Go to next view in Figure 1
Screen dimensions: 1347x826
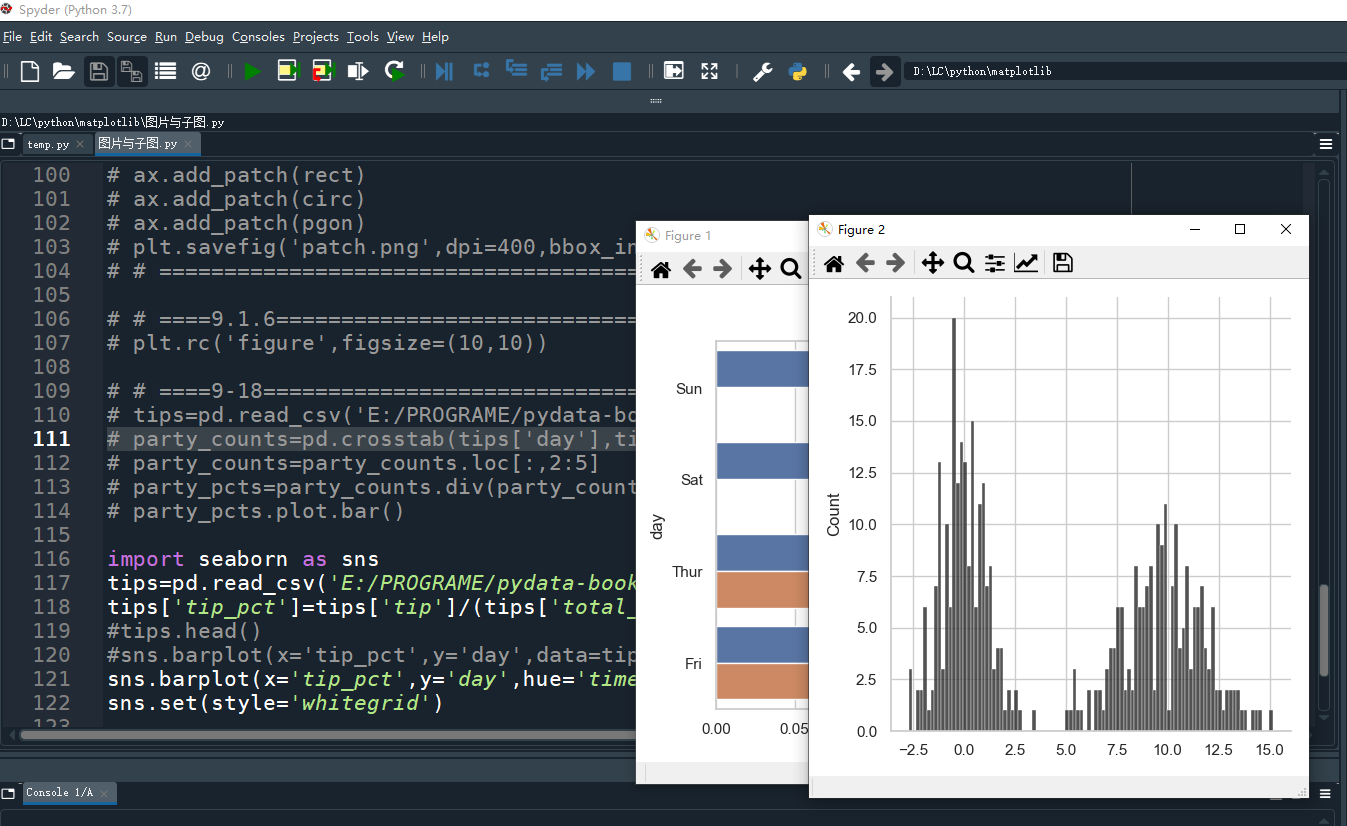(x=722, y=269)
